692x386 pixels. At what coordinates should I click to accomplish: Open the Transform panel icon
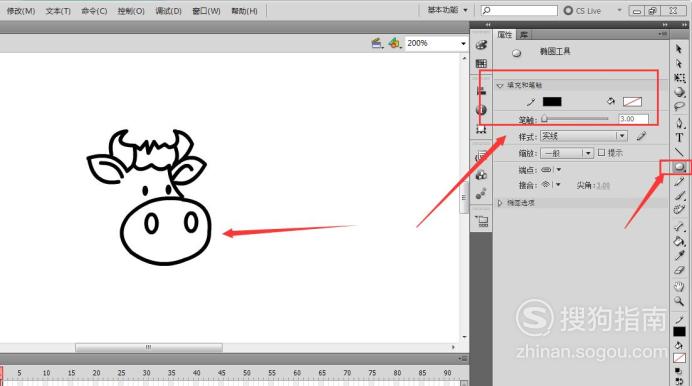[x=481, y=129]
